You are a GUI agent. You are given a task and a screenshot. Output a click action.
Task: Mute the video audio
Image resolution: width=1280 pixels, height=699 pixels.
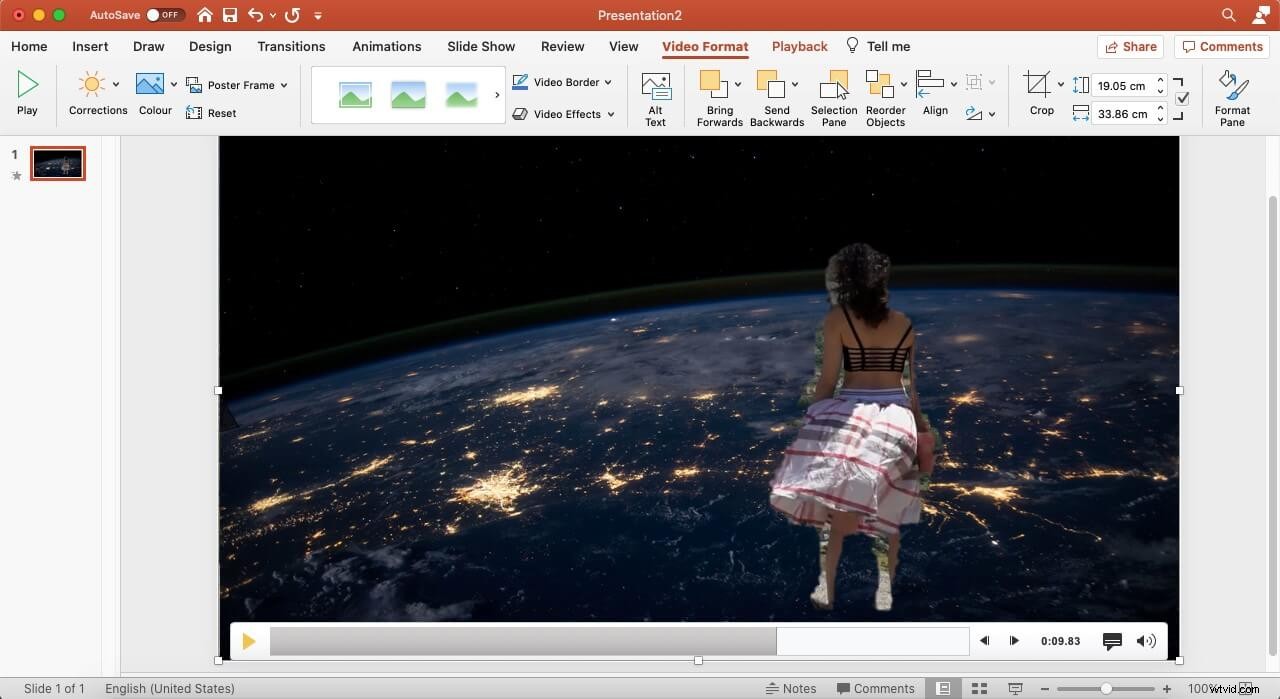click(1146, 641)
